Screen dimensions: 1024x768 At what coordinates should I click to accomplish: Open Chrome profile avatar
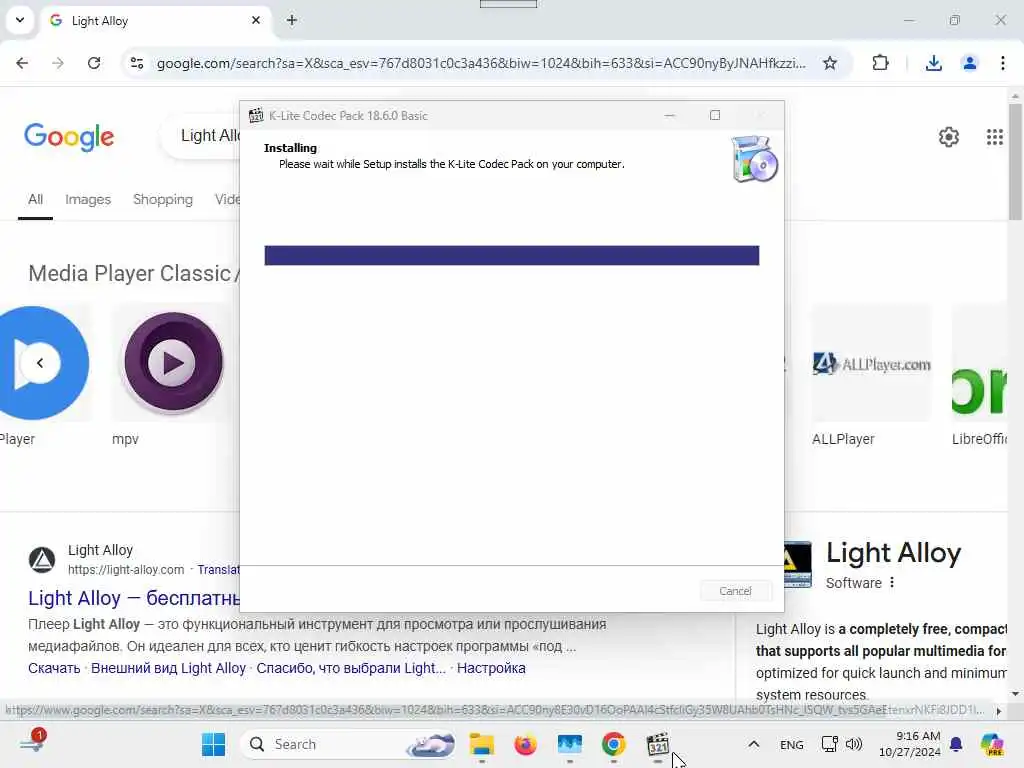969,63
